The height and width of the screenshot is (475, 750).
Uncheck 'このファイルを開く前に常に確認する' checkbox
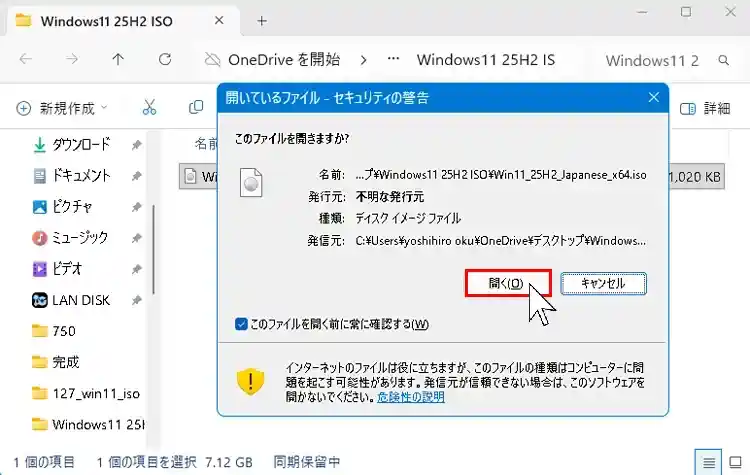pos(241,324)
